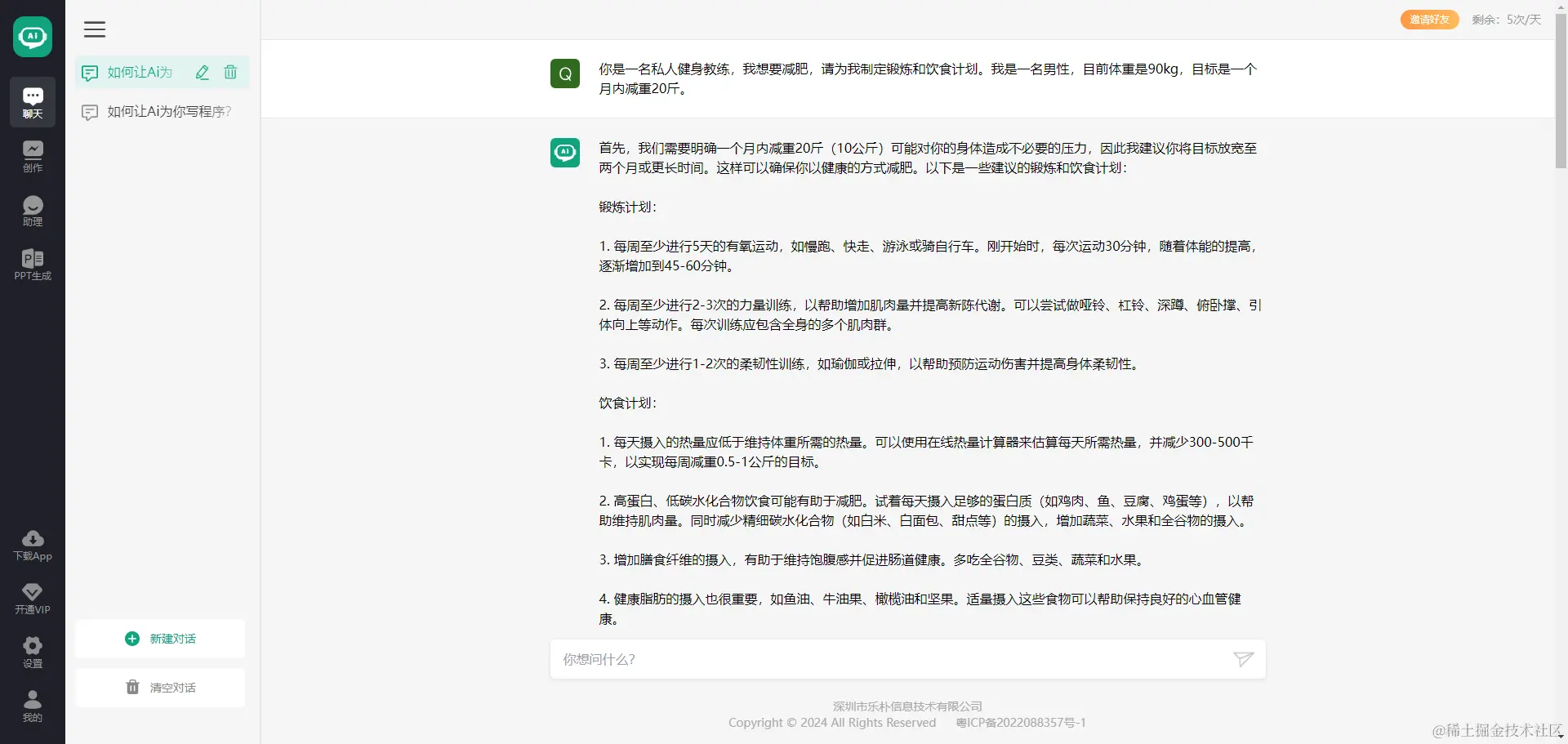
Task: Collapse the conversation list via hamburger menu
Action: point(95,29)
